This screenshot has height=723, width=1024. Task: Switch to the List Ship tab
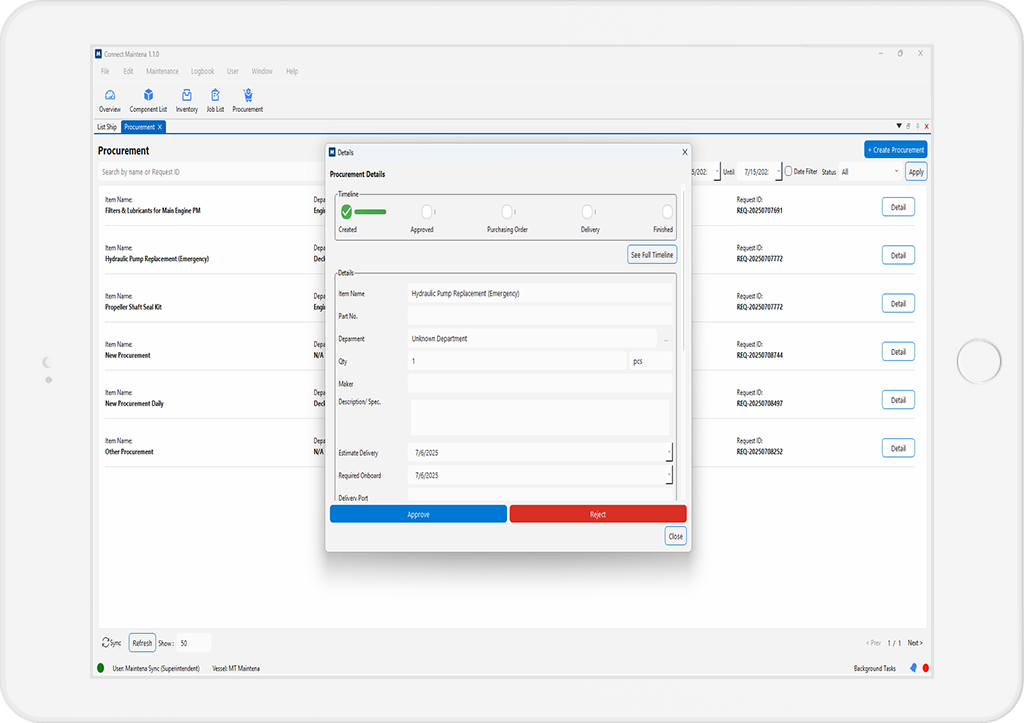pyautogui.click(x=107, y=127)
